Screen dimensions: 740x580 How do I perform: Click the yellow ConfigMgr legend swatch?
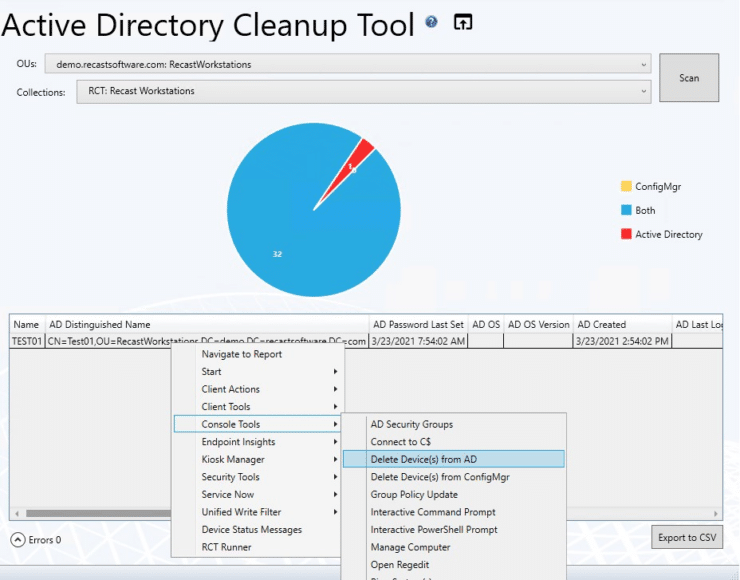(626, 186)
